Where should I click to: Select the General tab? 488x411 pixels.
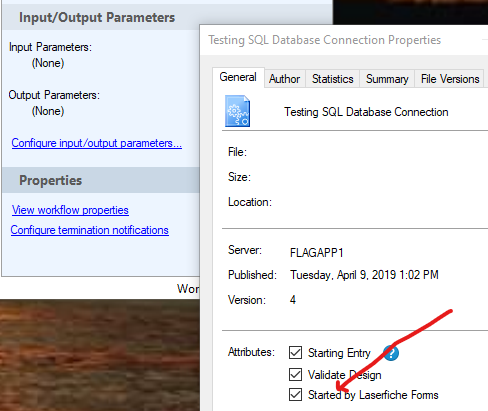click(238, 77)
